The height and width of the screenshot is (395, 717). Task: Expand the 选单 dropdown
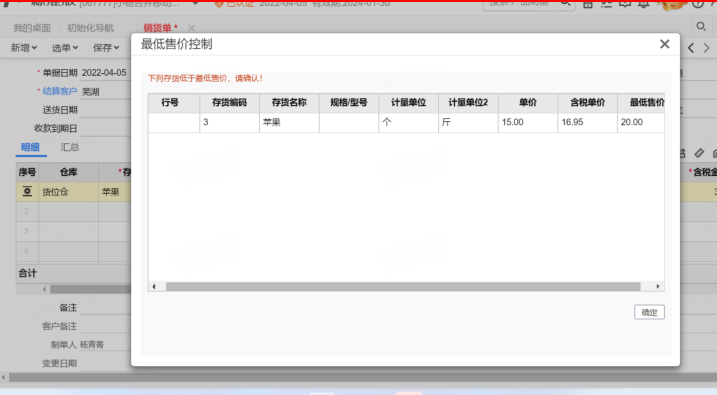pyautogui.click(x=64, y=48)
